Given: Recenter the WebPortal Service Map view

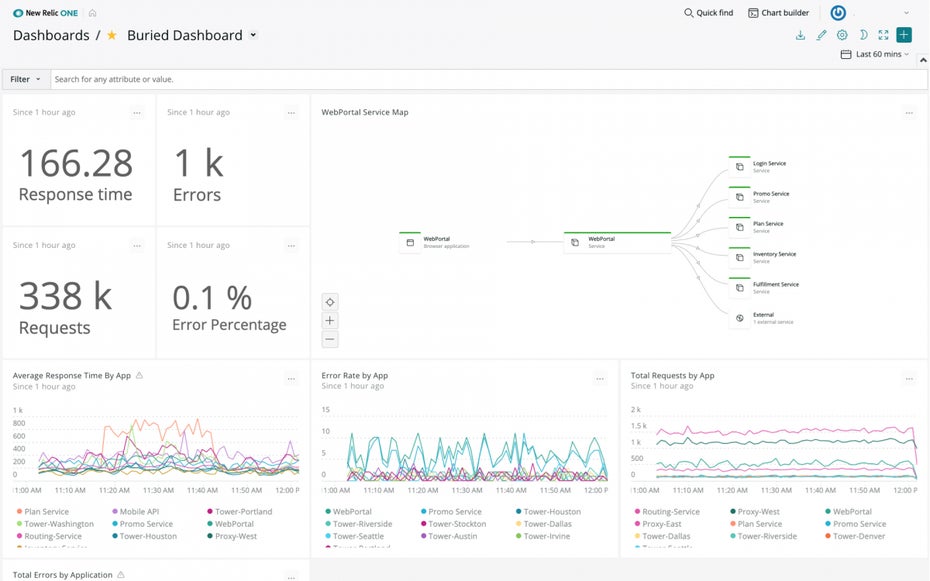Looking at the screenshot, I should coord(330,301).
